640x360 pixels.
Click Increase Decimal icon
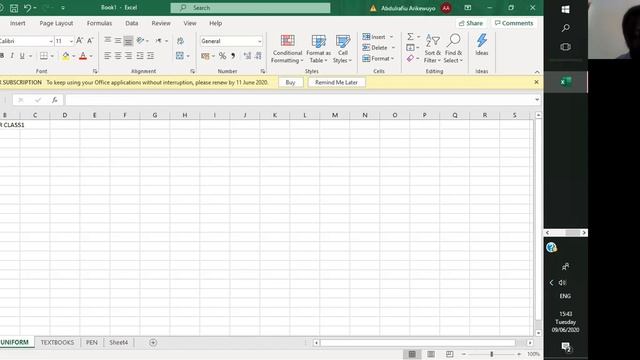[x=247, y=56]
